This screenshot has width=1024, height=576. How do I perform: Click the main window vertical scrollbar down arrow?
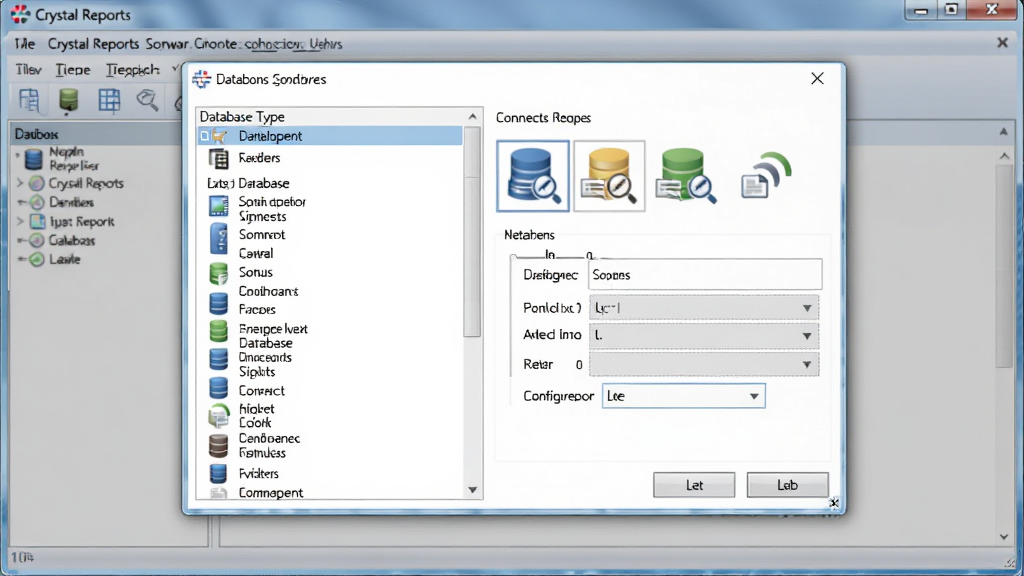coord(1004,537)
